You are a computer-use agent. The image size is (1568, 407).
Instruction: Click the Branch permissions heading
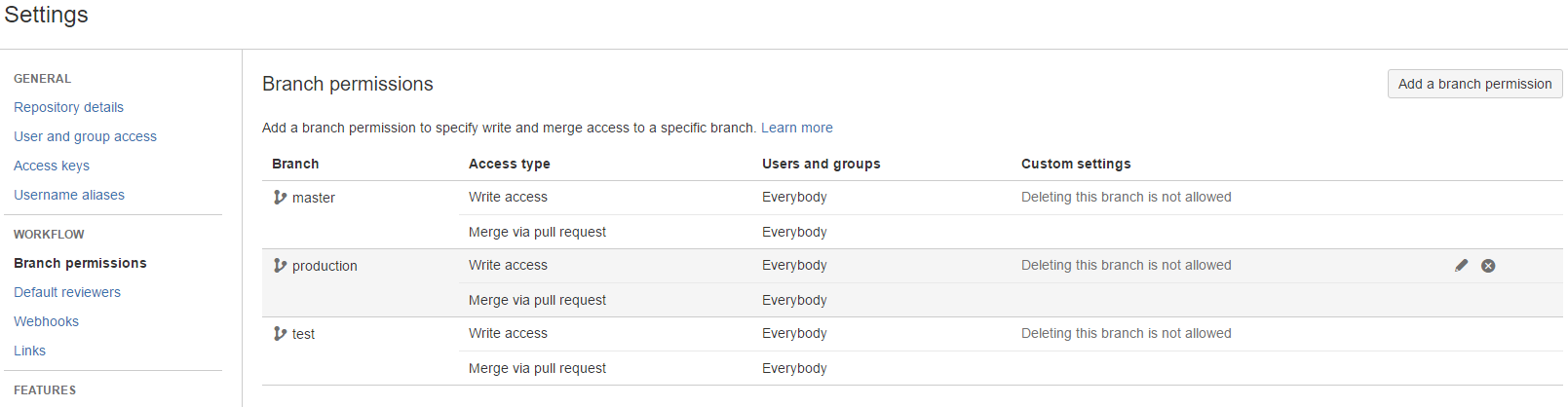point(348,84)
